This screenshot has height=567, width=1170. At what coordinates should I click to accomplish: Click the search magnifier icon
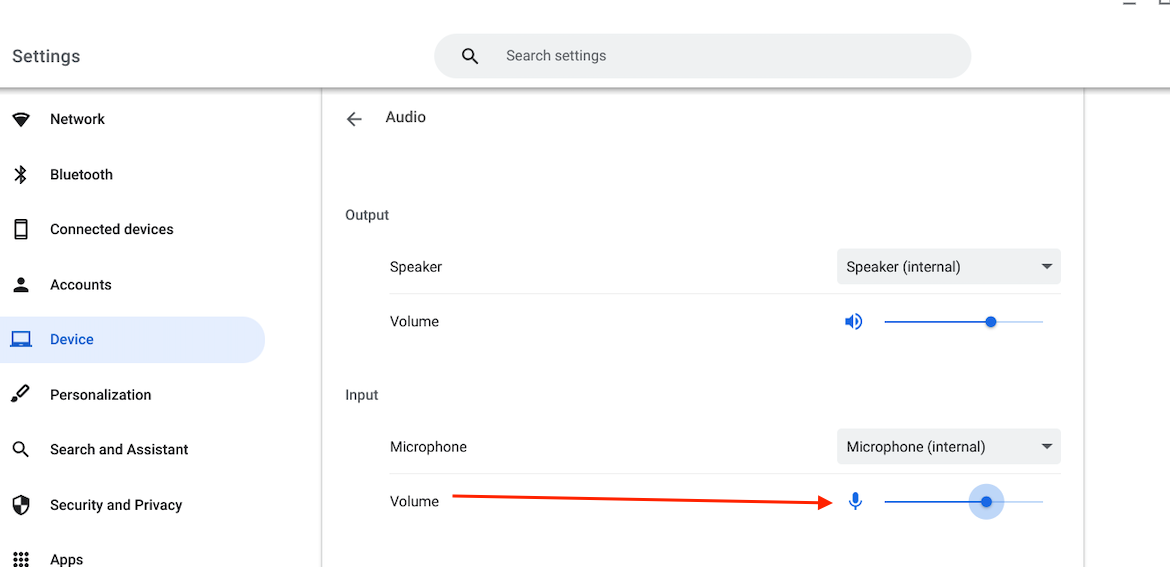[470, 56]
